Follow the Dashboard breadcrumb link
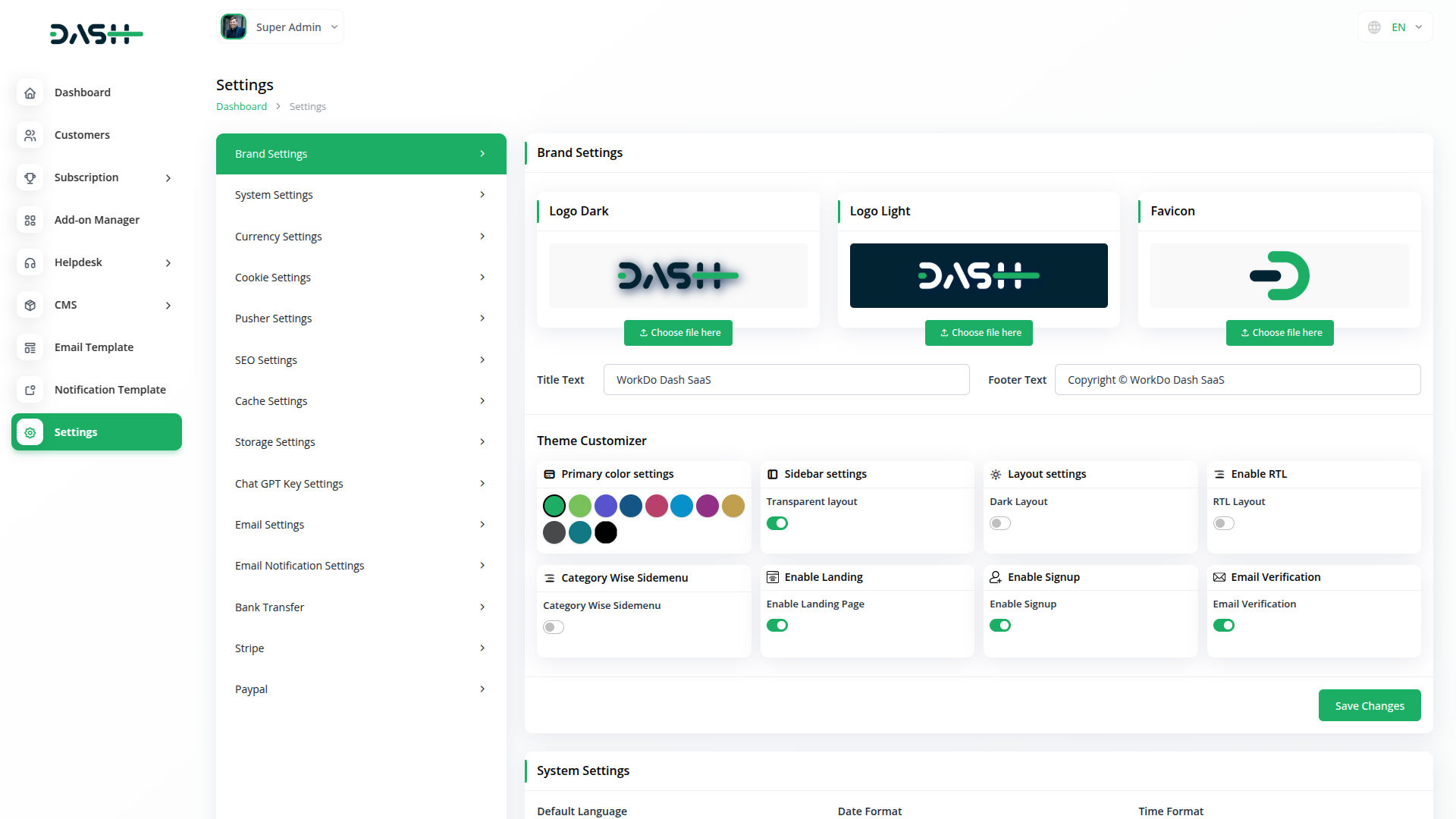The image size is (1456, 819). click(x=241, y=106)
